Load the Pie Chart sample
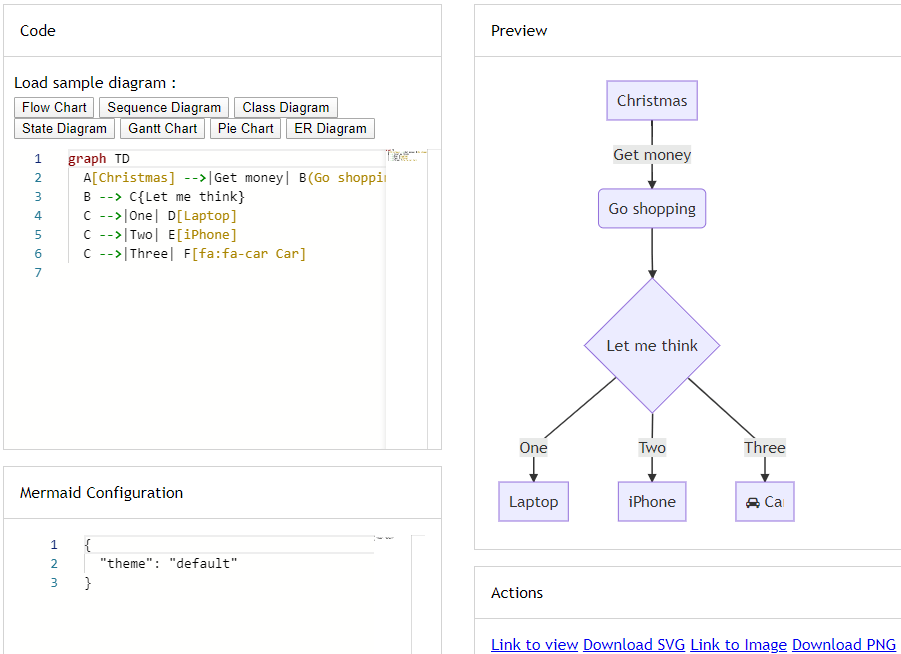 245,128
